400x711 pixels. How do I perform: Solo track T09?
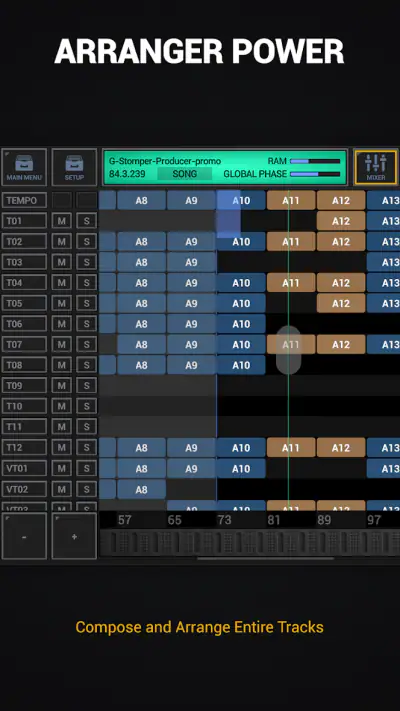coord(87,385)
